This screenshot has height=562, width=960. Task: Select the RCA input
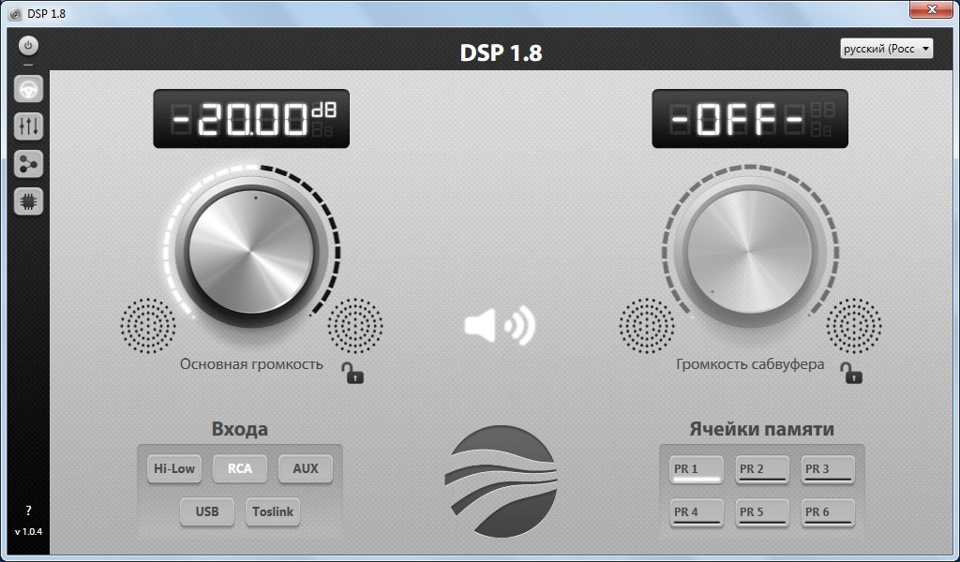(x=239, y=469)
